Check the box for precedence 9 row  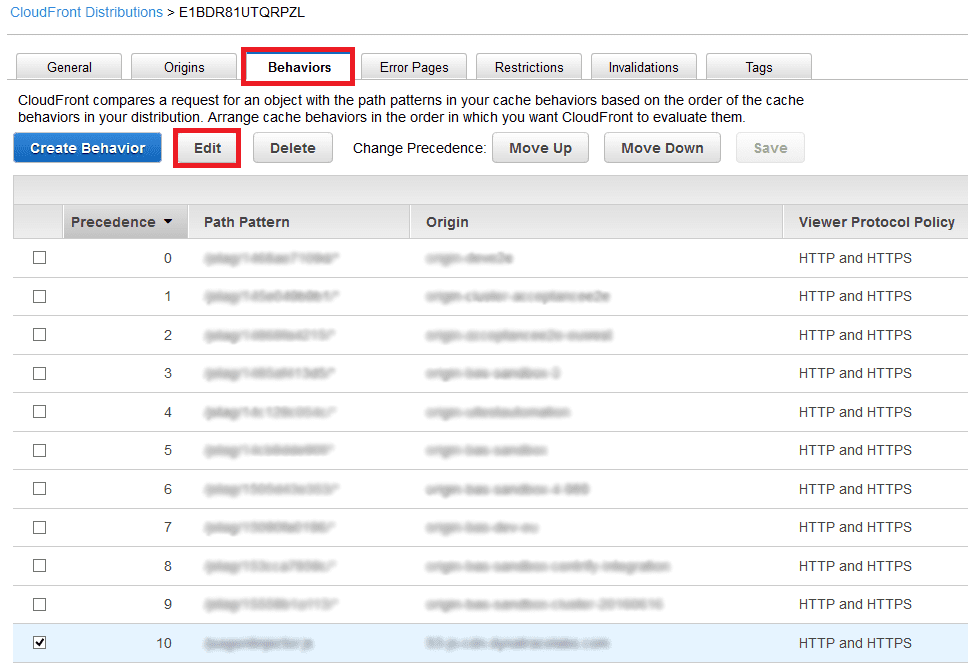pyautogui.click(x=40, y=604)
